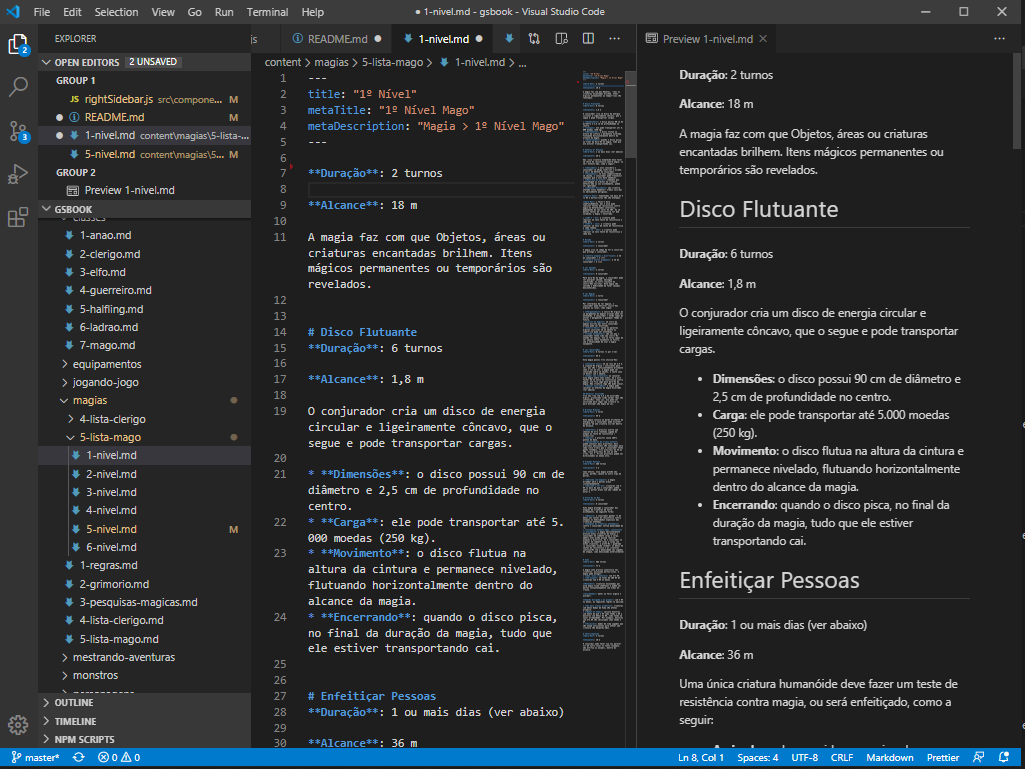The image size is (1025, 769).
Task: Expand the OUTLINE section
Action: [x=74, y=703]
